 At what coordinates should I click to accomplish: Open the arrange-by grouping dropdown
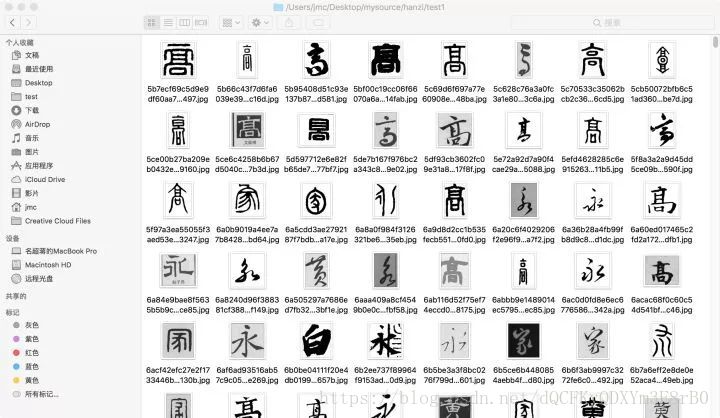pos(231,22)
